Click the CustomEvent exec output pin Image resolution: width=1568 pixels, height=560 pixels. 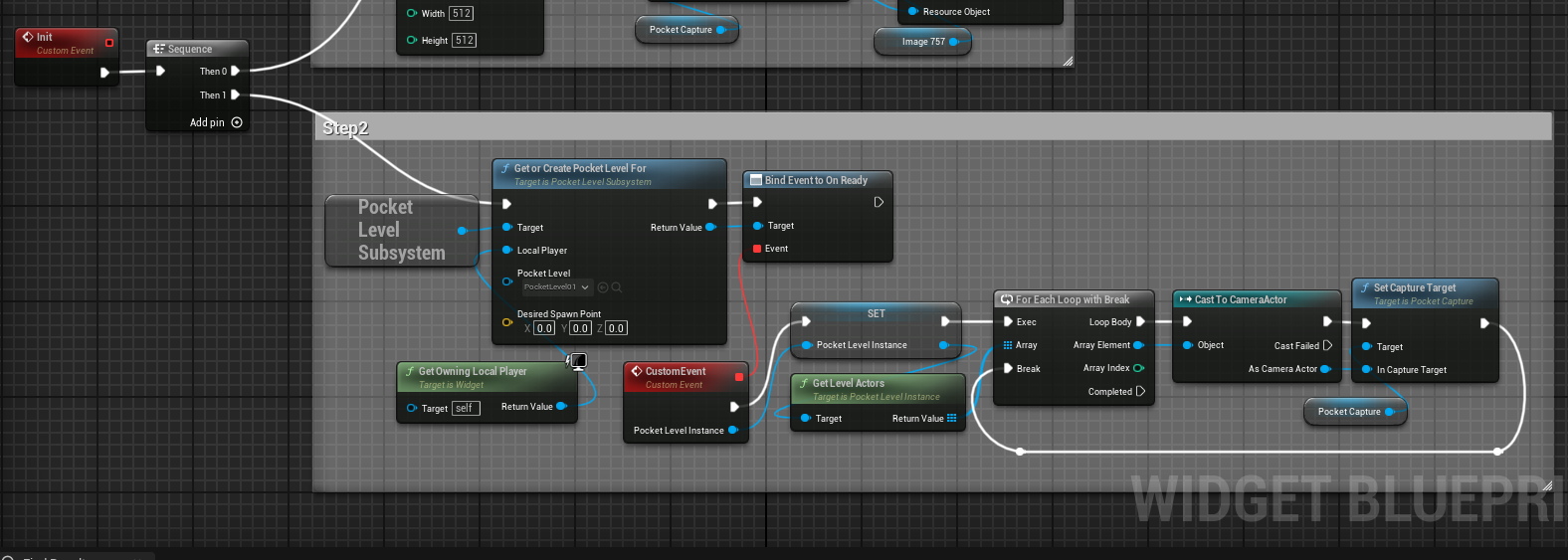click(734, 407)
